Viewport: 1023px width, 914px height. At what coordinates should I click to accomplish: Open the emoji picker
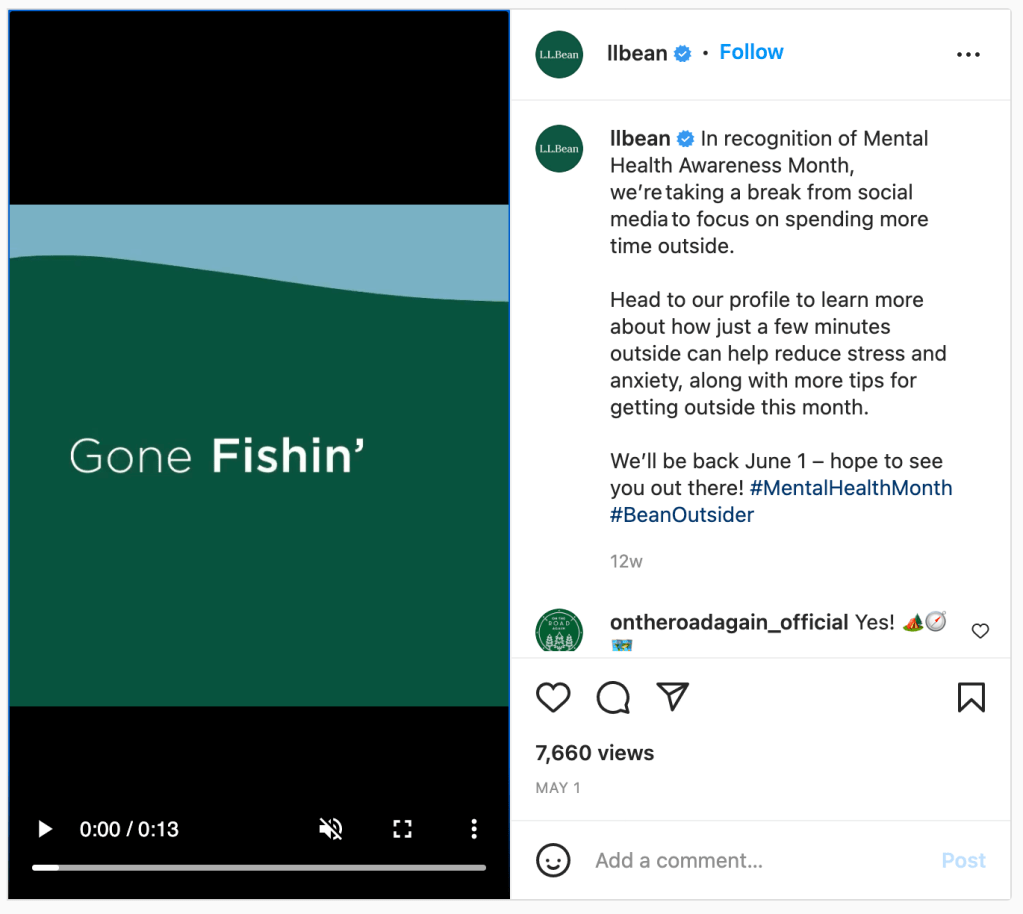(553, 860)
